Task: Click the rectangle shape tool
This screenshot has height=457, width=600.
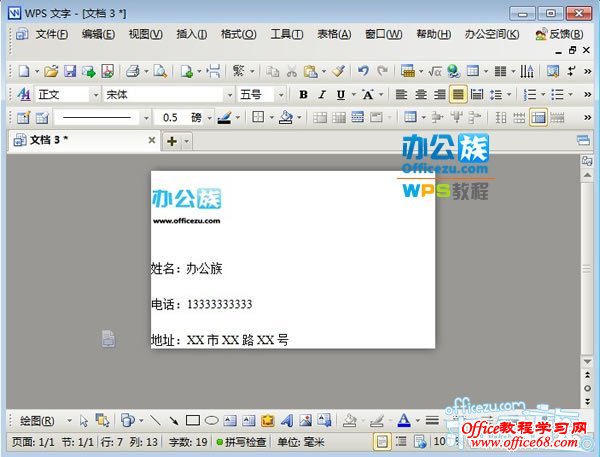Action: [192, 421]
